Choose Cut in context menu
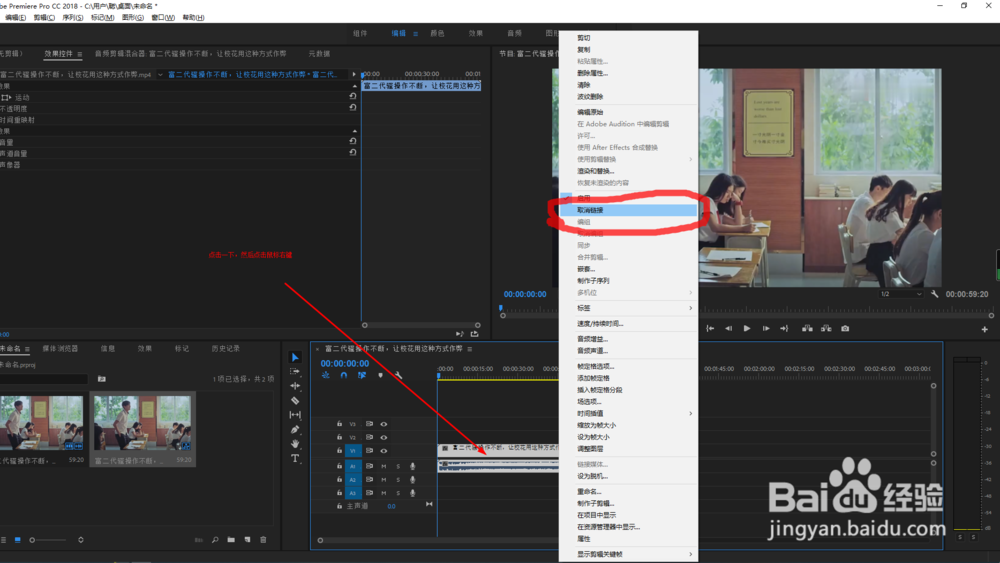 tap(628, 38)
